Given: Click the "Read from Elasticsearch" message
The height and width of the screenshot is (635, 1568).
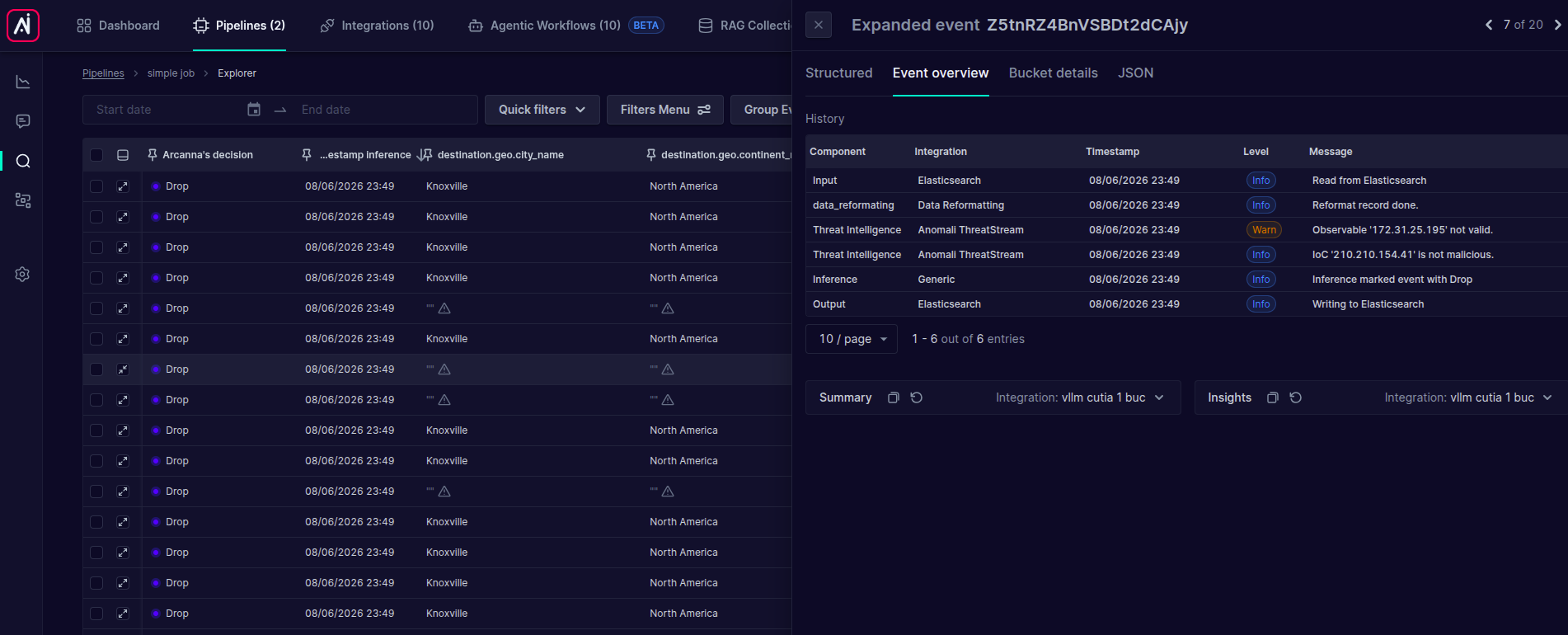Looking at the screenshot, I should coord(1368,181).
